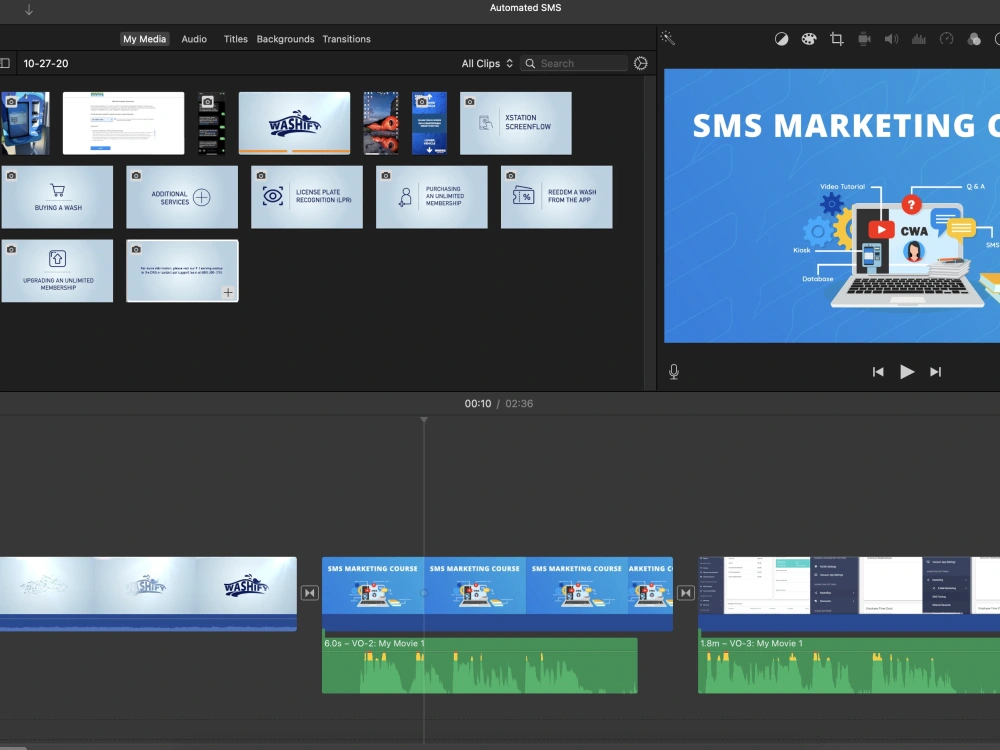The height and width of the screenshot is (750, 1000).
Task: Open the All Clips filter dropdown
Action: [x=487, y=63]
